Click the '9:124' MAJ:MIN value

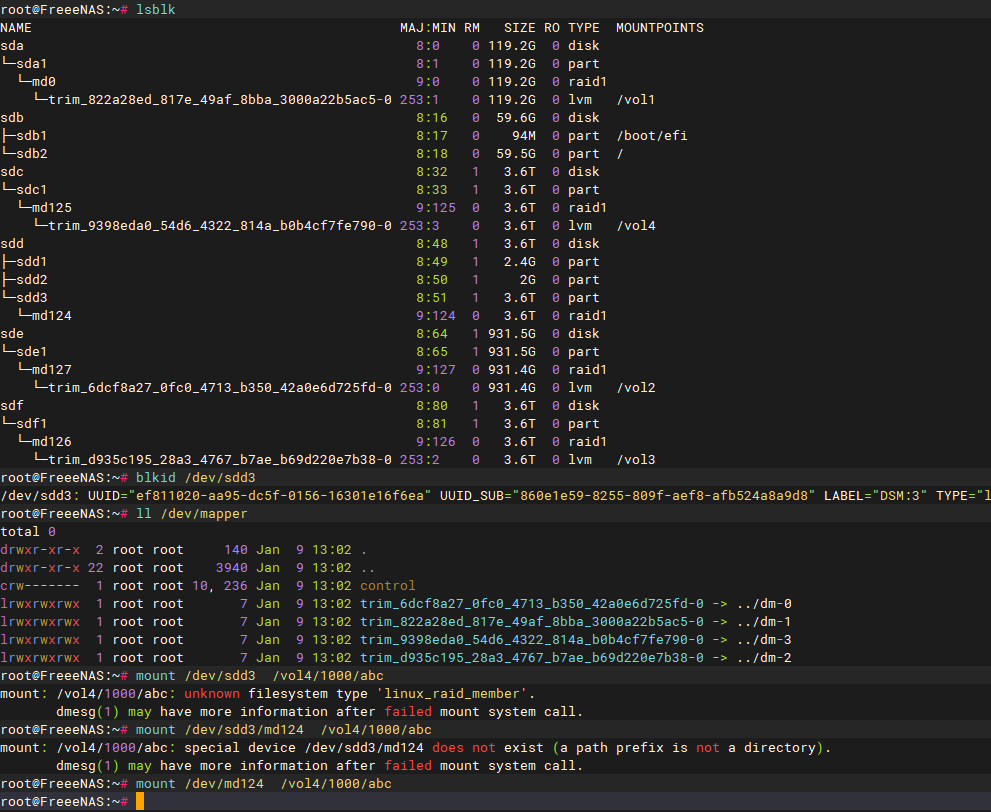click(x=435, y=315)
